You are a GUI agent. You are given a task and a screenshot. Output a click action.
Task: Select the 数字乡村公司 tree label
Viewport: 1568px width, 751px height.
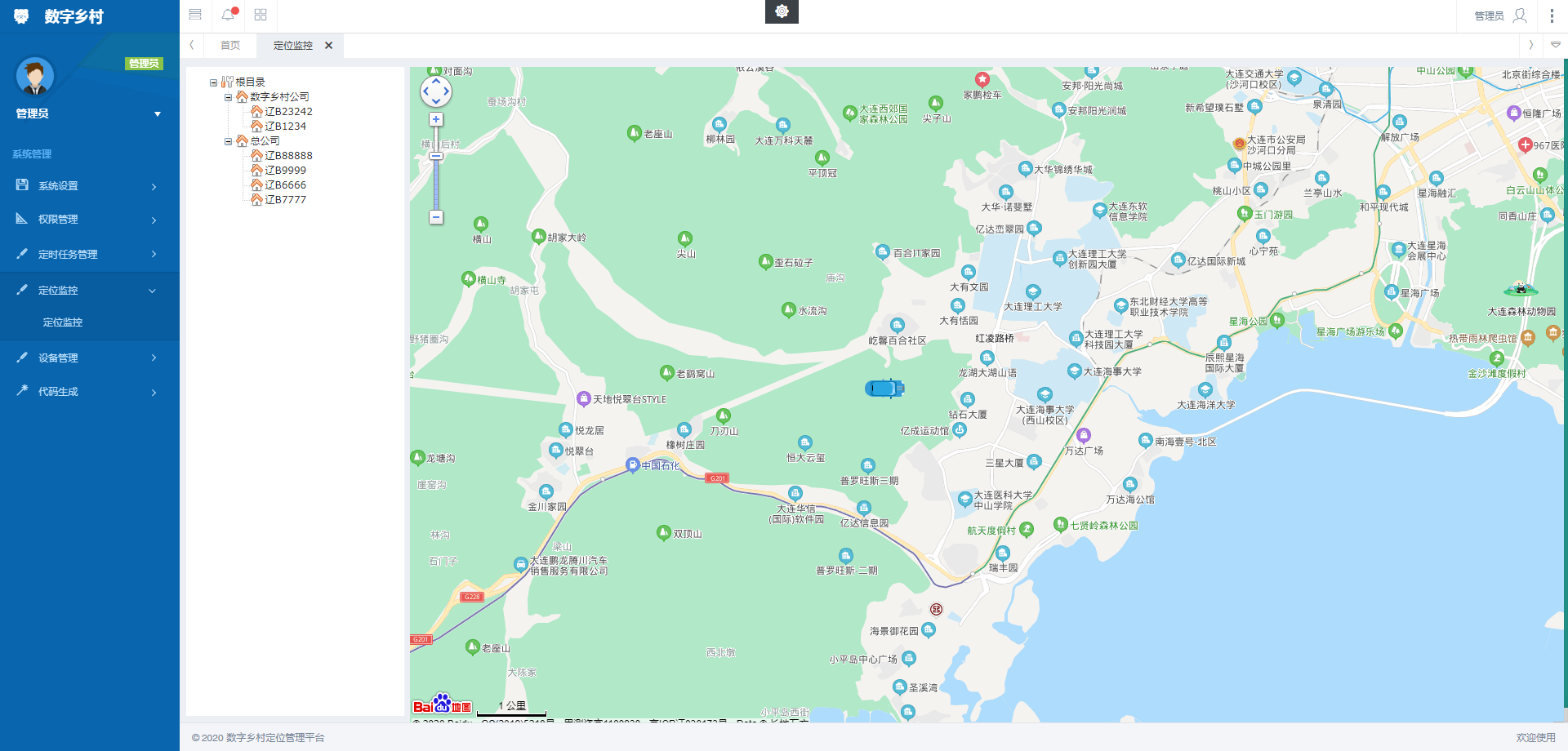pyautogui.click(x=279, y=97)
